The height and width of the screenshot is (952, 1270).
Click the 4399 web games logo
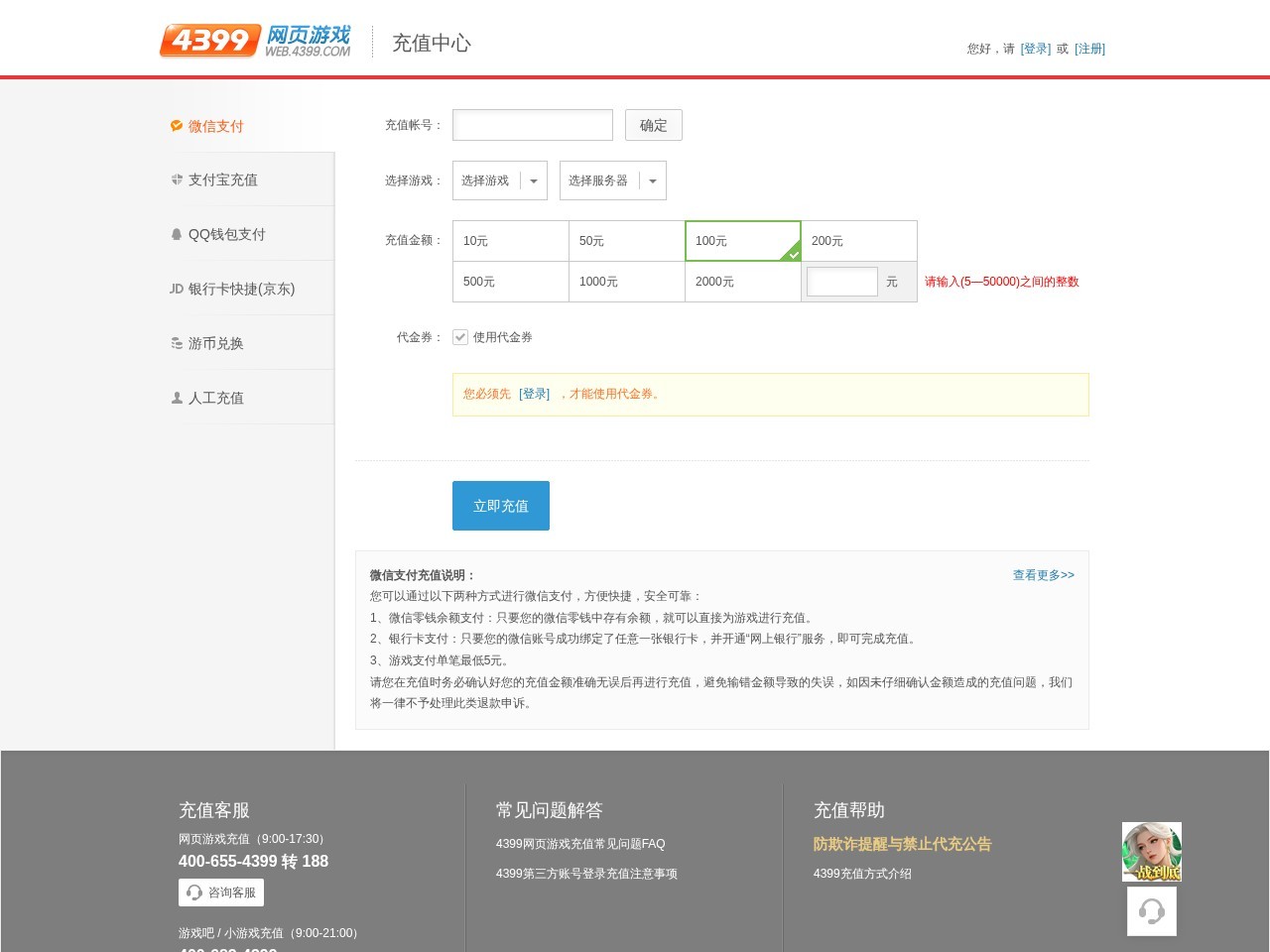click(x=254, y=40)
